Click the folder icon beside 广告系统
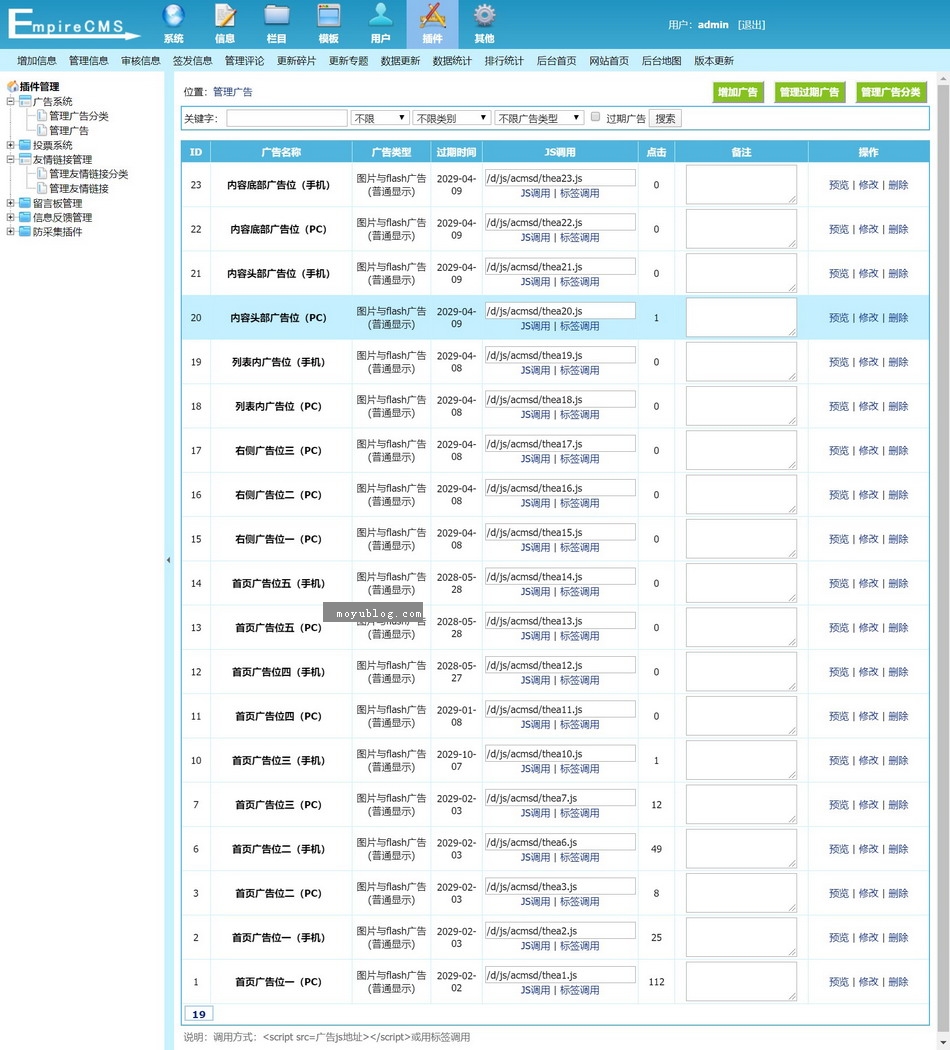 tap(25, 101)
